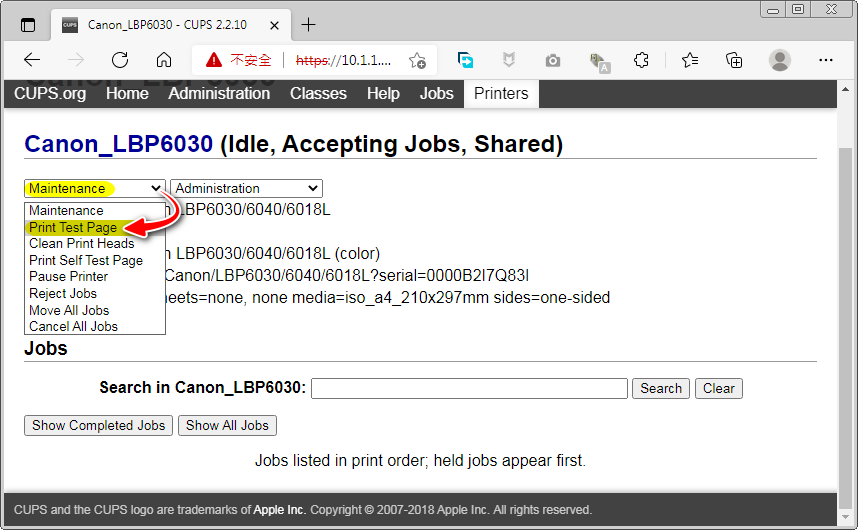This screenshot has width=858, height=530.
Task: Open browser settings ellipsis menu
Action: pos(826,60)
